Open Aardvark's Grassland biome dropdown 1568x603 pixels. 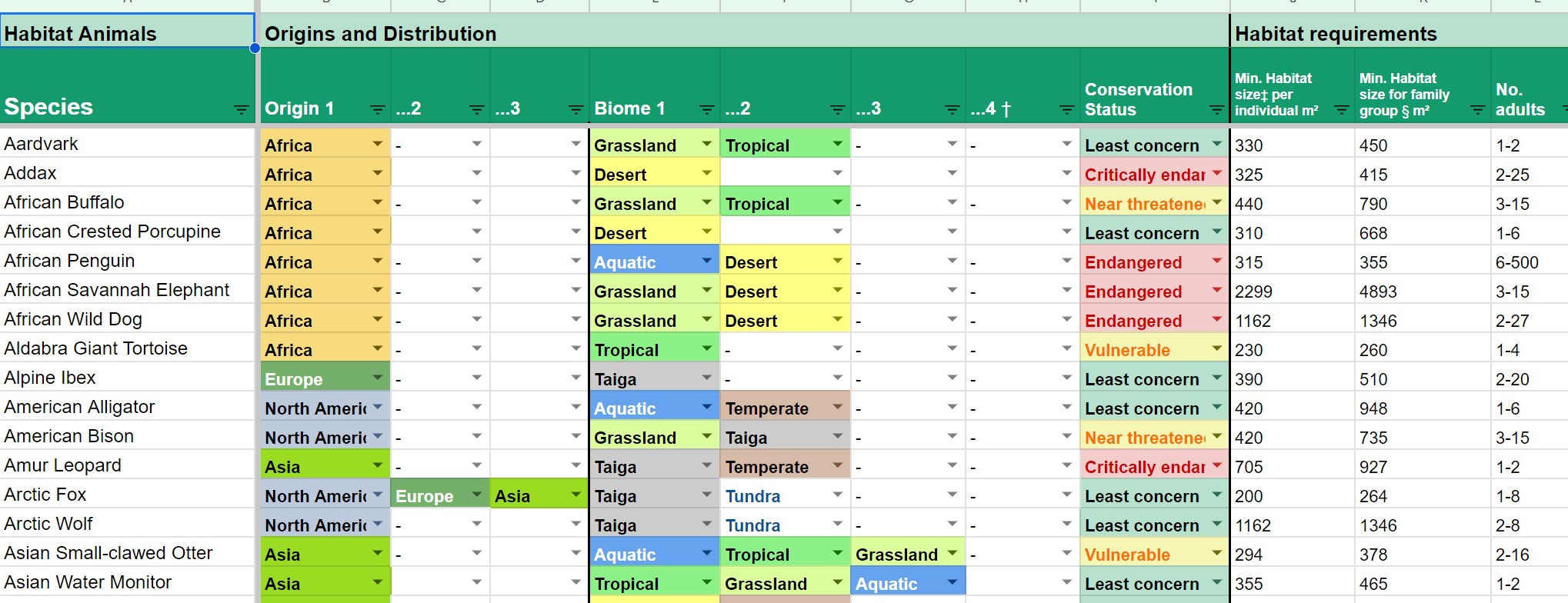pos(707,144)
